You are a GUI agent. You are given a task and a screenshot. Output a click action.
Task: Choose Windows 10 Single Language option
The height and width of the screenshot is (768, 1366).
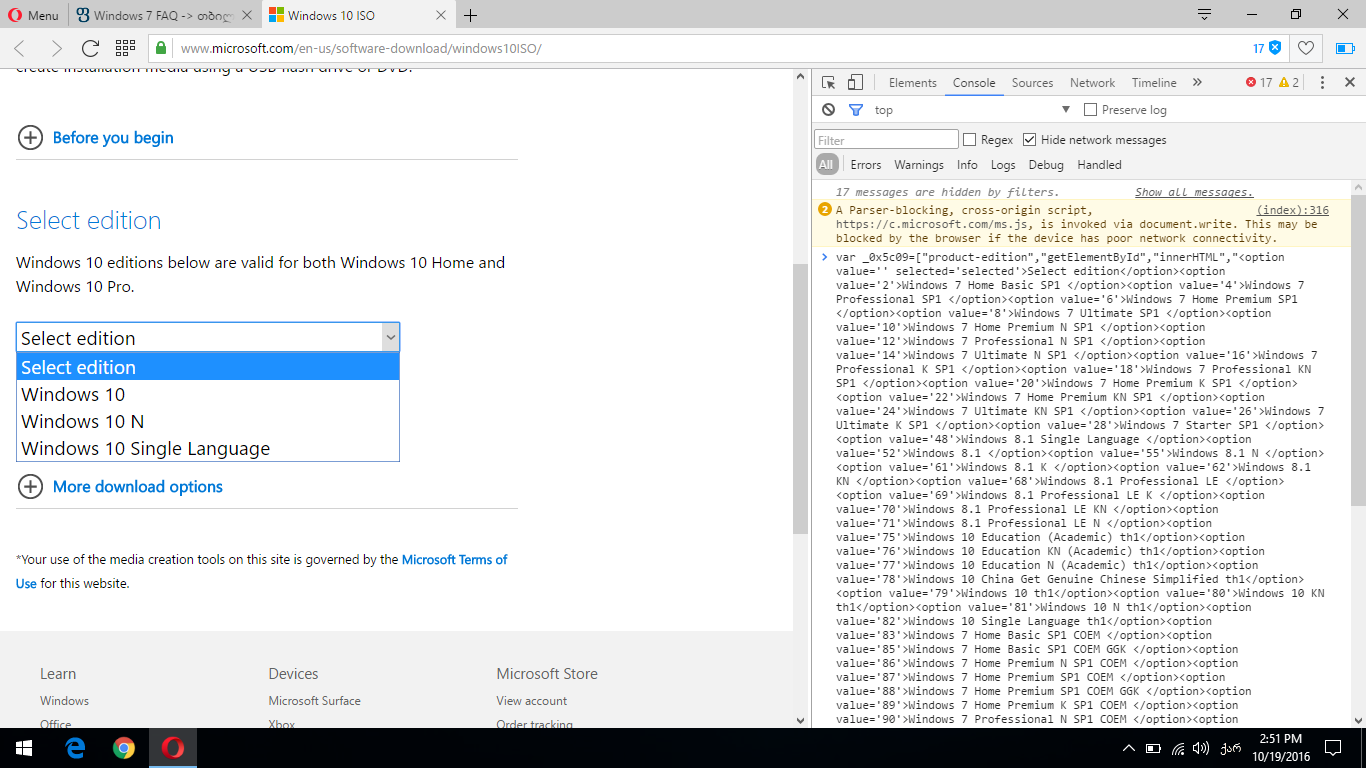(146, 449)
